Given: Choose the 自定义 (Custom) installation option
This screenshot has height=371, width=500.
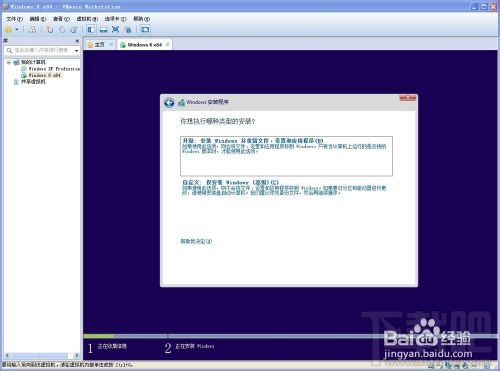Looking at the screenshot, I should pos(284,188).
